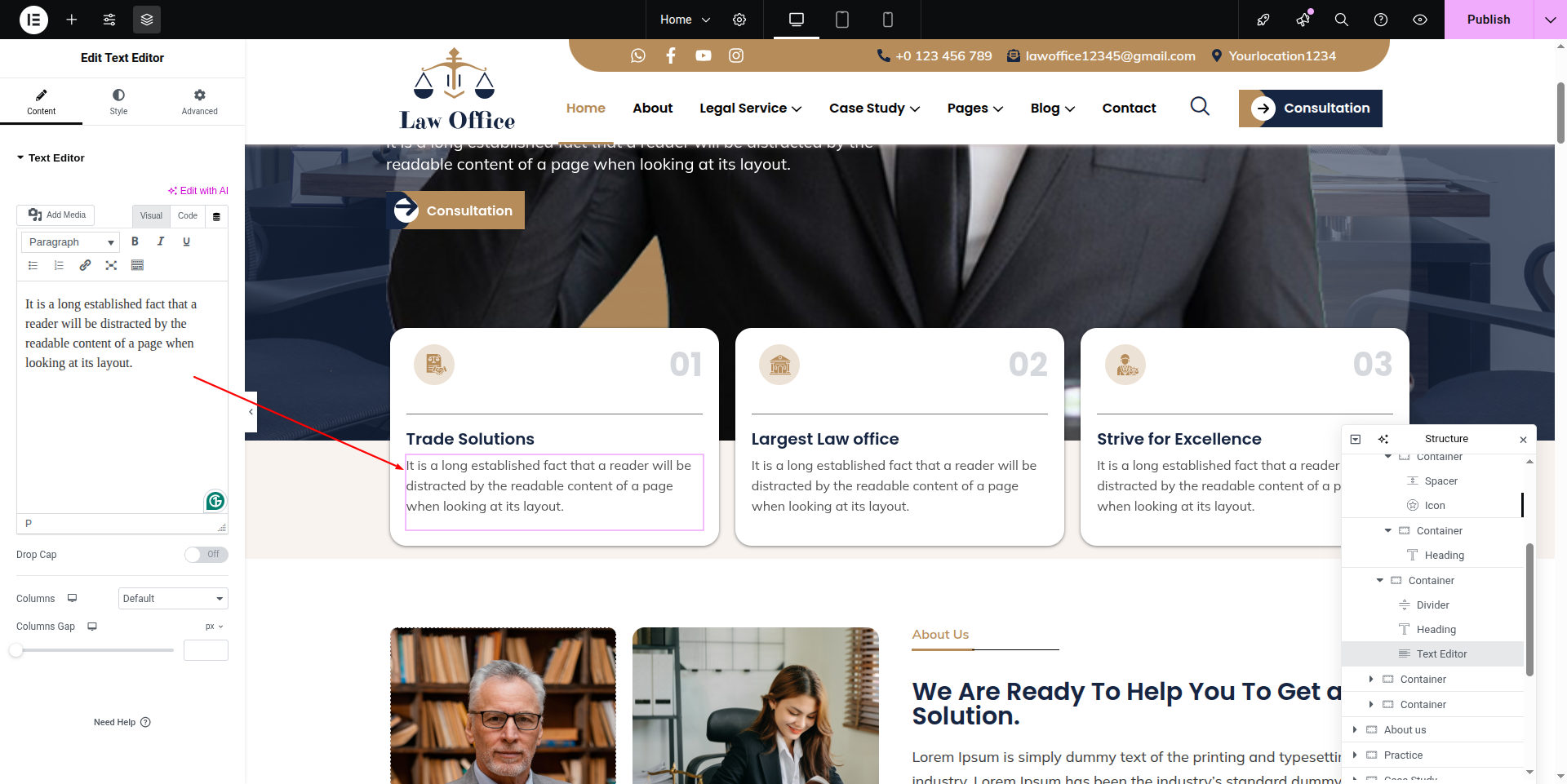Switch to the Style tab
The width and height of the screenshot is (1567, 784).
[x=118, y=102]
